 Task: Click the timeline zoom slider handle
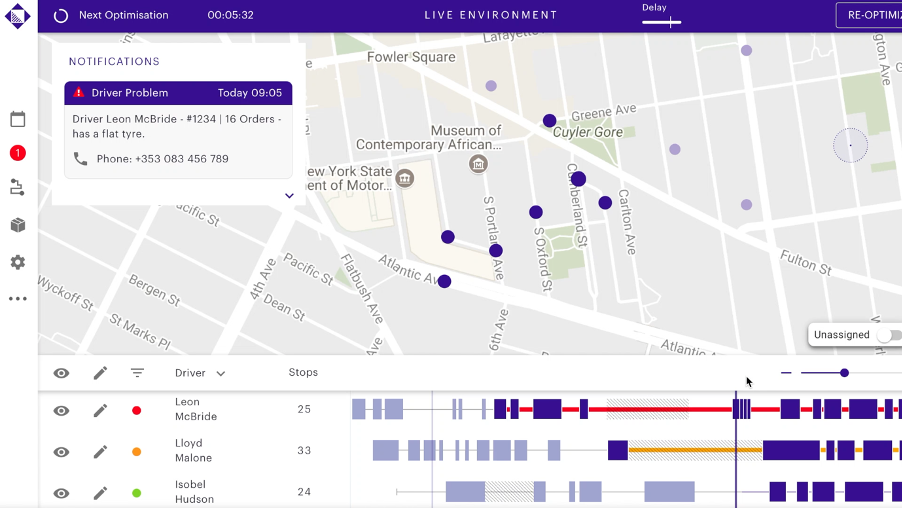(x=844, y=373)
